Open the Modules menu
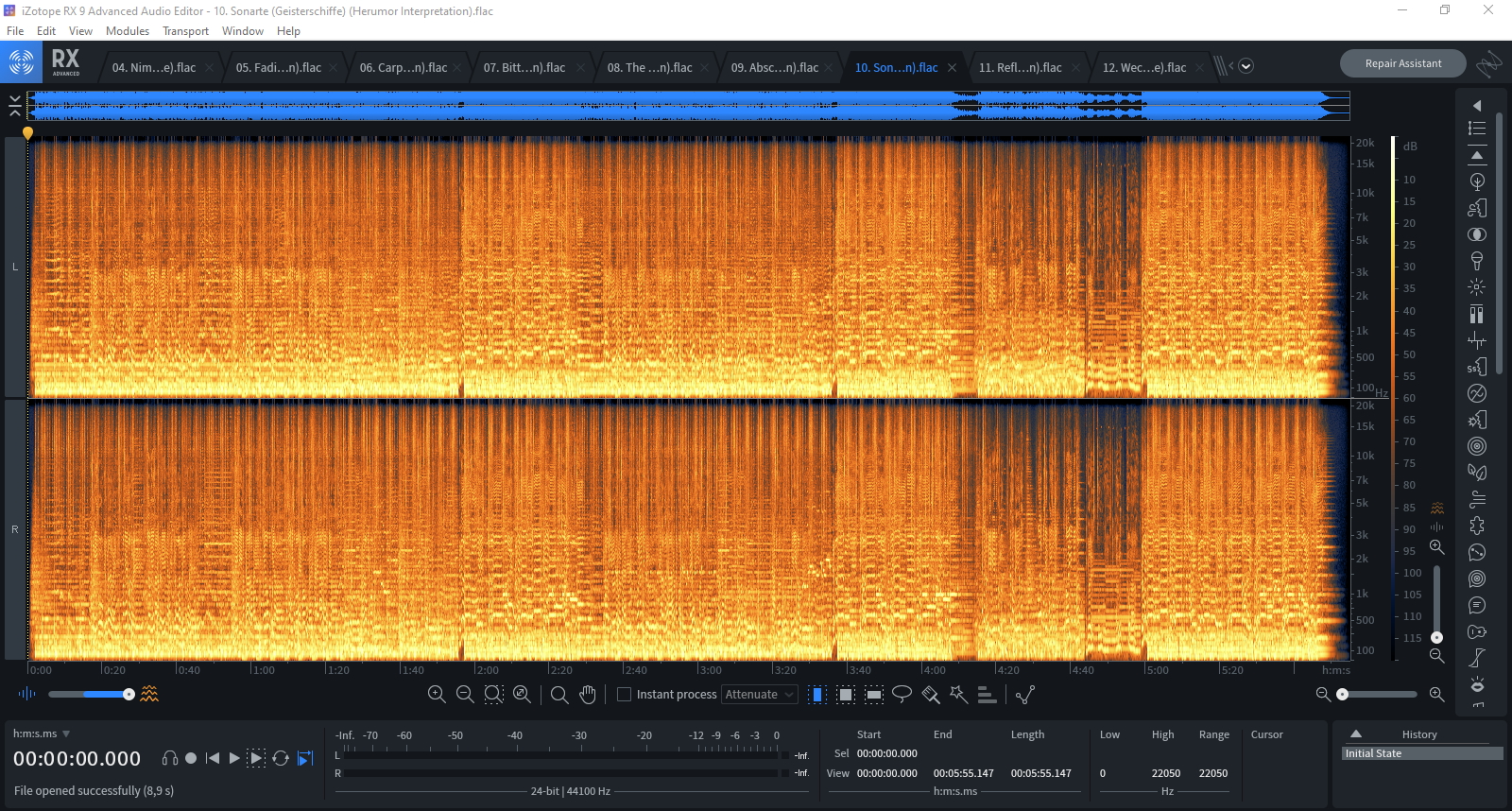 128,31
